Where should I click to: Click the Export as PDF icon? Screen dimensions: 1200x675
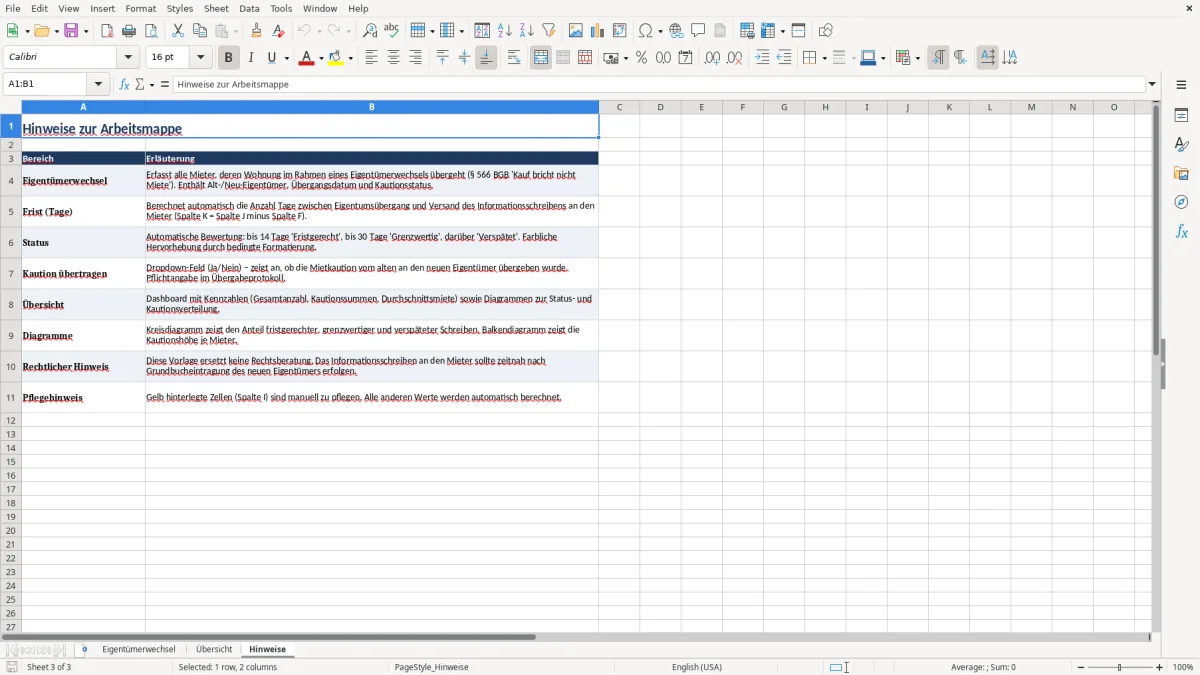tap(107, 31)
